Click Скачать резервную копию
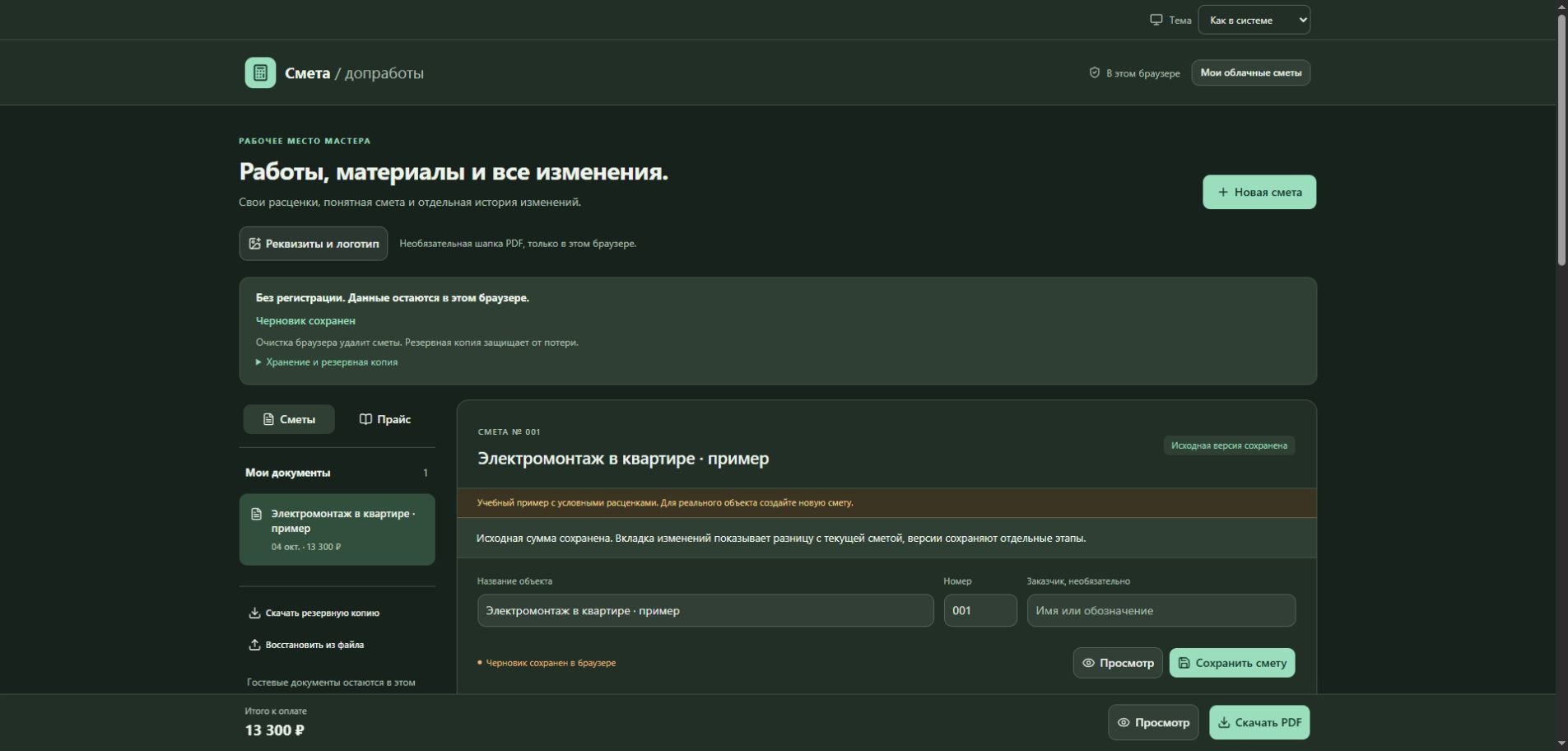 [x=314, y=613]
